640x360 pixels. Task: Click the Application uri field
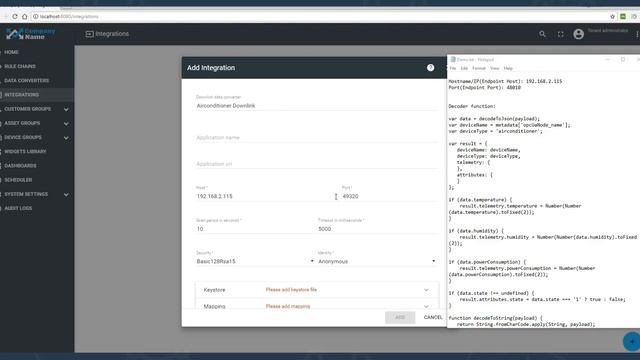(316, 164)
